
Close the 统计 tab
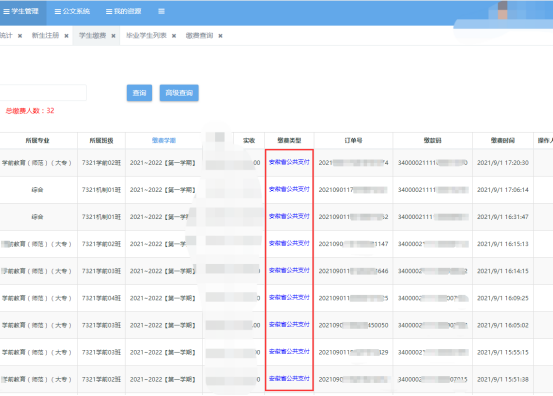point(20,36)
